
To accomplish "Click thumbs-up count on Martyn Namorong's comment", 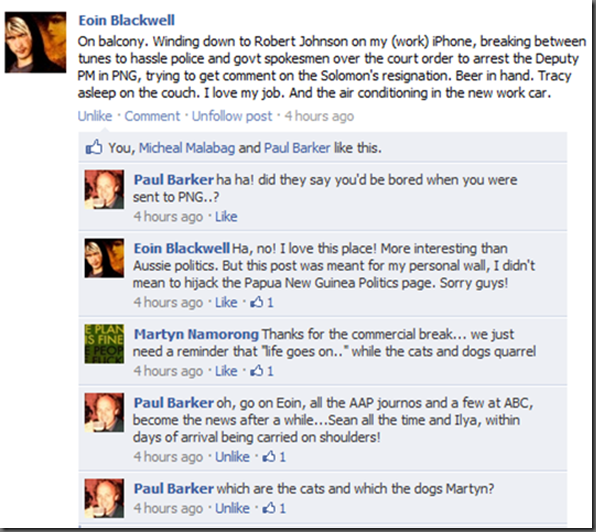I will click(262, 370).
